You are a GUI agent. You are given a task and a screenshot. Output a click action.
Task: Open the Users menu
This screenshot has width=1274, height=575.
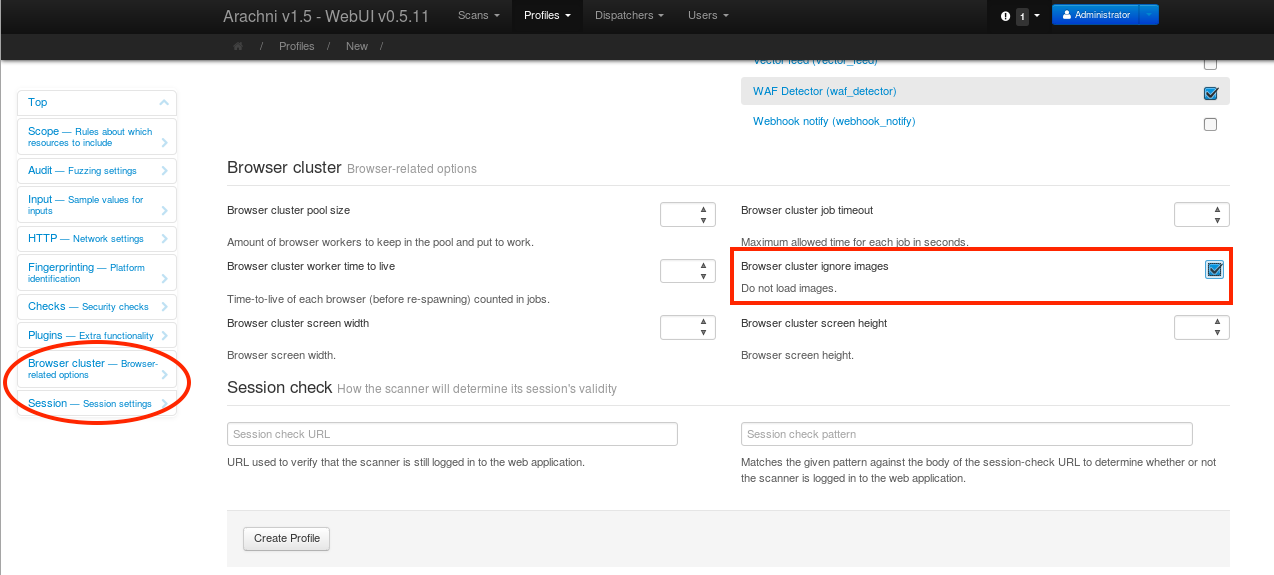pos(708,15)
